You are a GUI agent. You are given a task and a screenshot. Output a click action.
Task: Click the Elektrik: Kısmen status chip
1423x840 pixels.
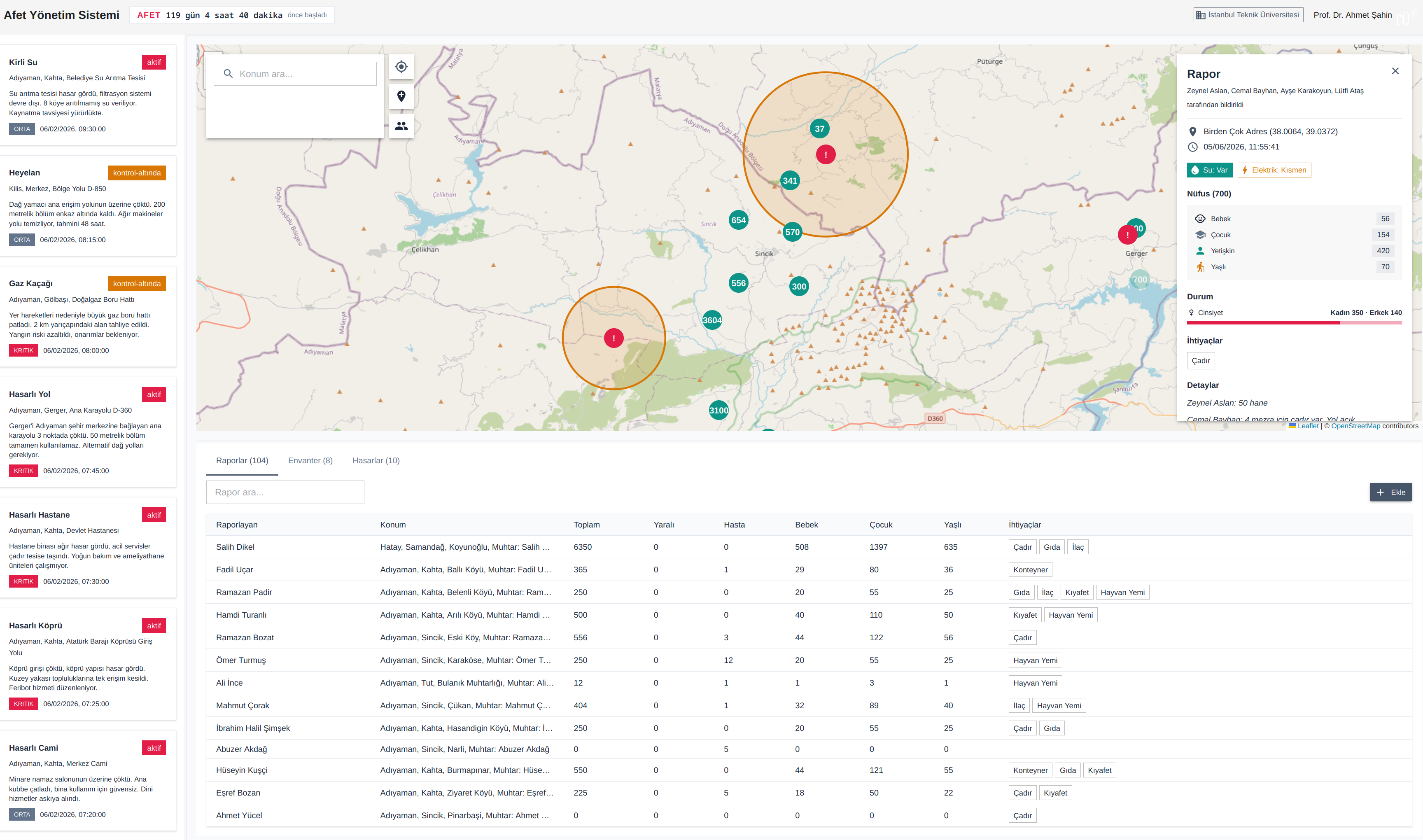tap(1274, 170)
